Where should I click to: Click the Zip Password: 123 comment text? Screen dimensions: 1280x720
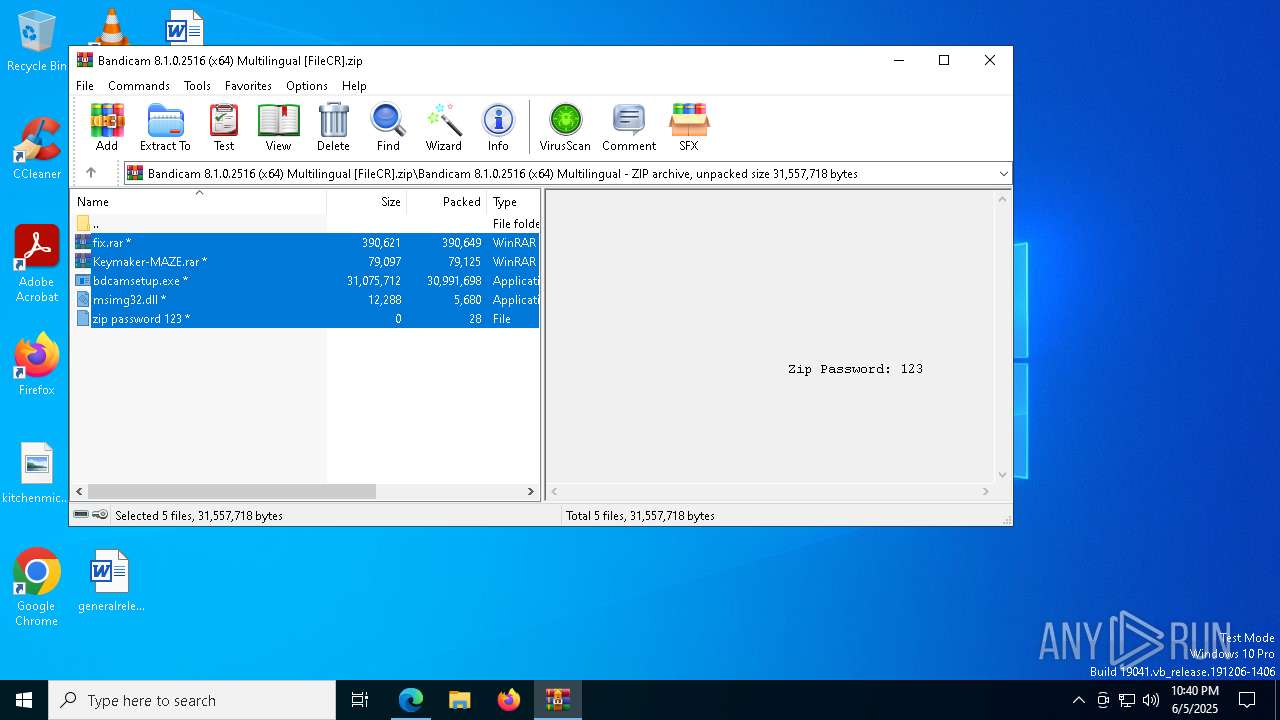855,369
